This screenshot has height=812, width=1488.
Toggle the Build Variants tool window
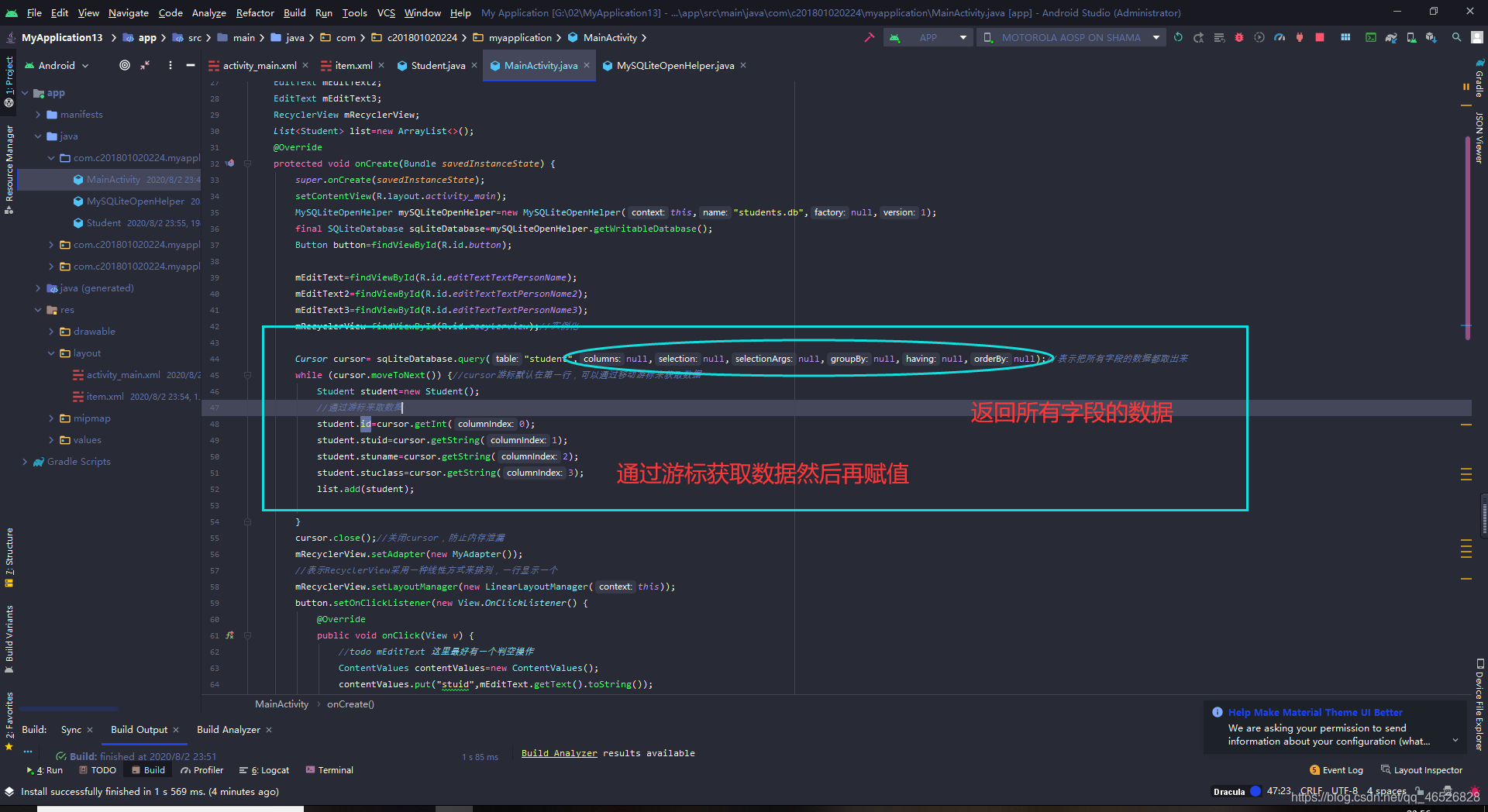click(x=9, y=638)
